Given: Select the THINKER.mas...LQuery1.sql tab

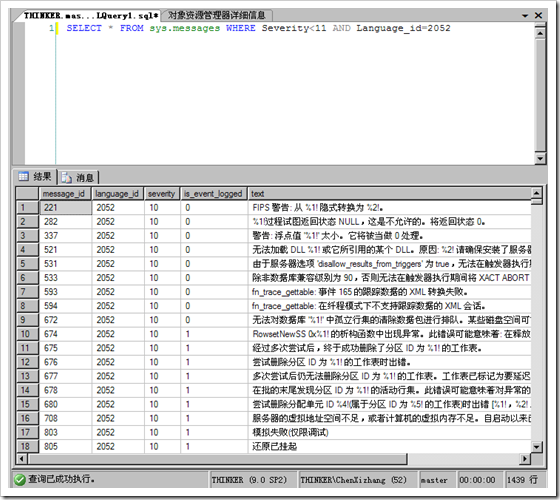Looking at the screenshot, I should (90, 15).
